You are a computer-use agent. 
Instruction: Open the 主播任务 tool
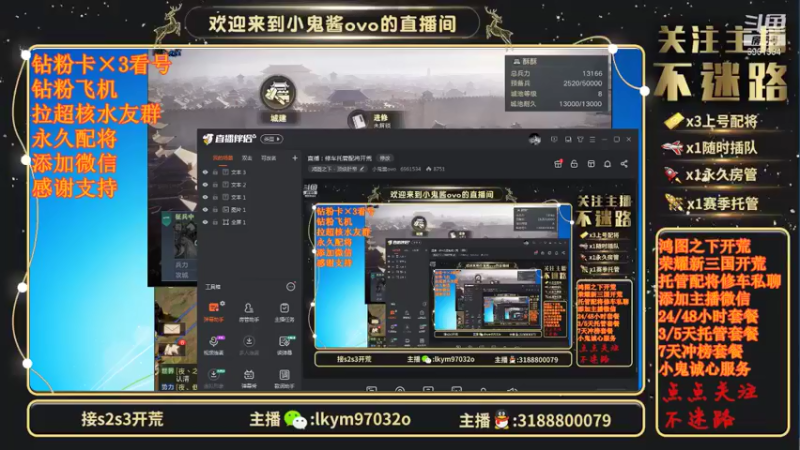point(284,312)
